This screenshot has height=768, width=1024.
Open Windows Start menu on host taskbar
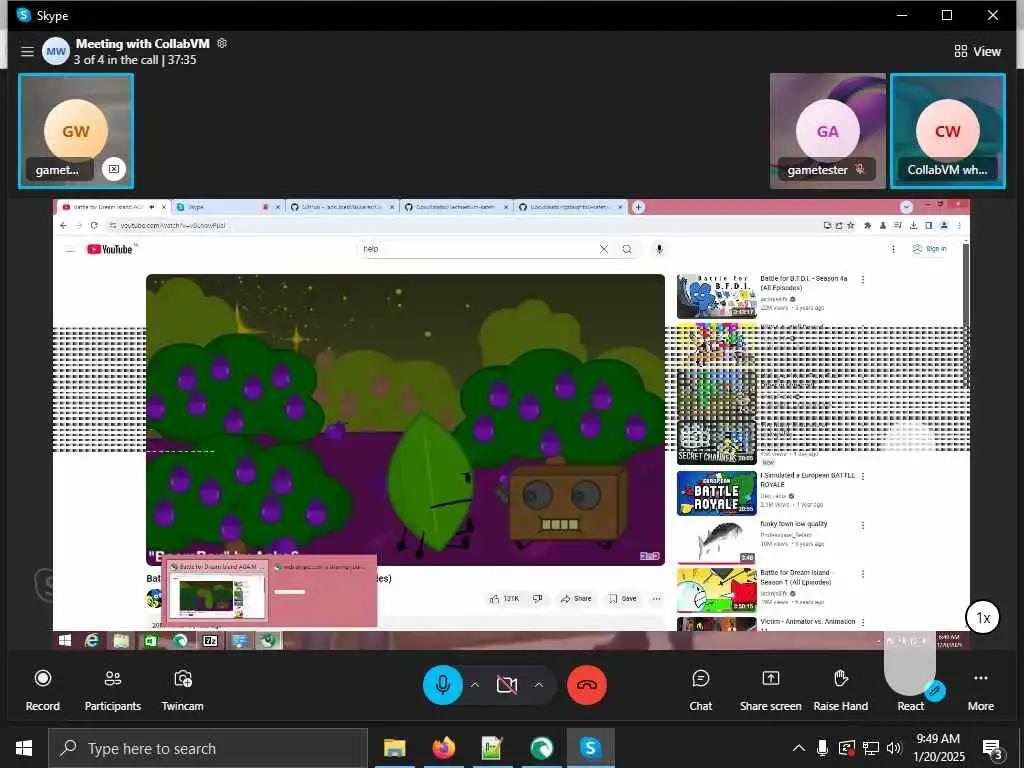pos(24,748)
